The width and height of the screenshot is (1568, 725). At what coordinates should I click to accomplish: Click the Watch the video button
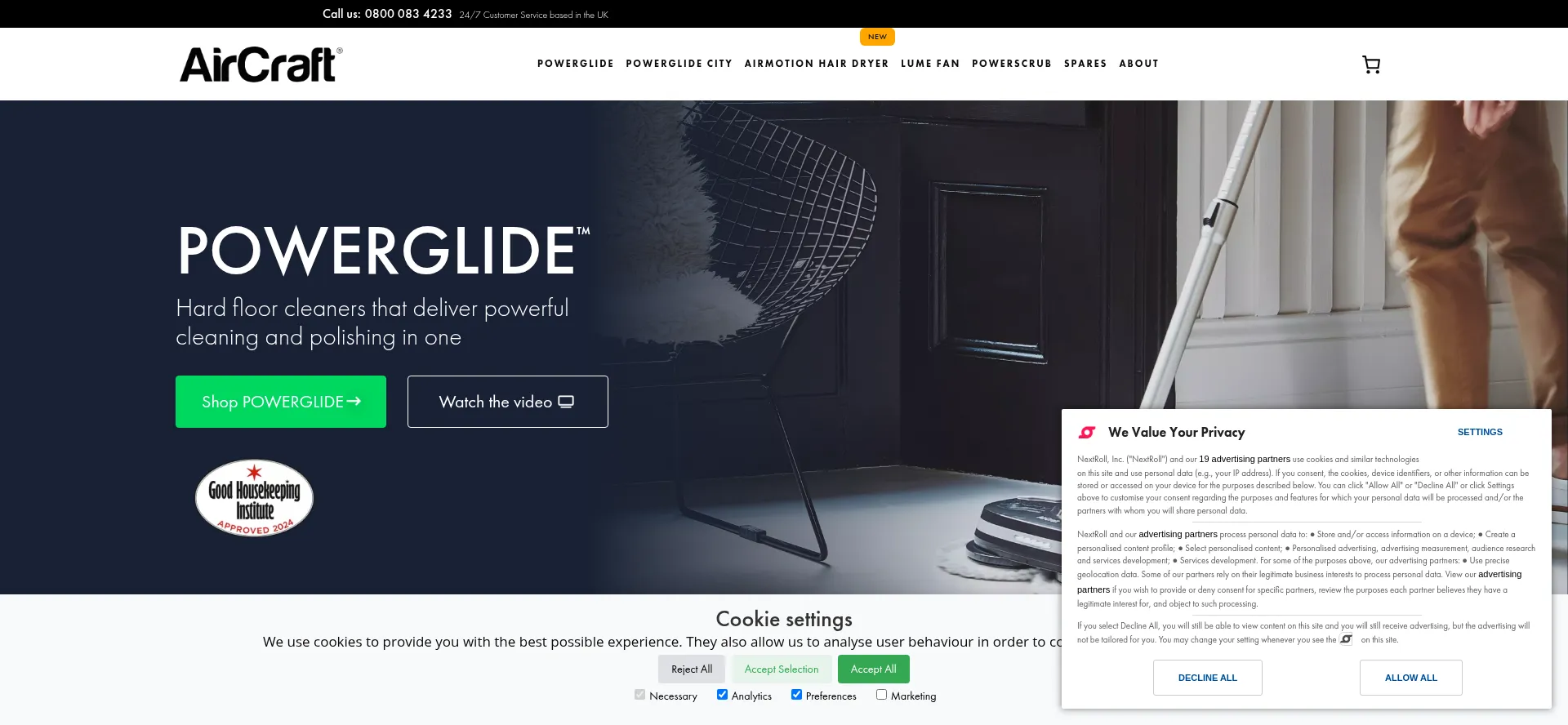[x=508, y=402]
